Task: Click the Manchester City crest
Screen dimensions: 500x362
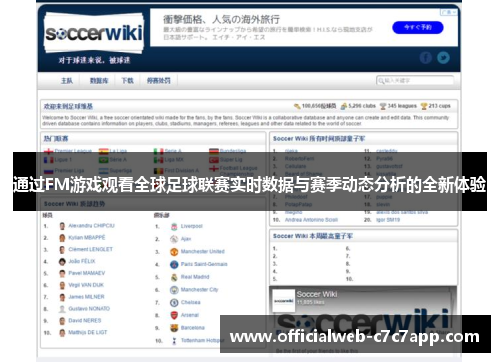Action: coord(174,290)
